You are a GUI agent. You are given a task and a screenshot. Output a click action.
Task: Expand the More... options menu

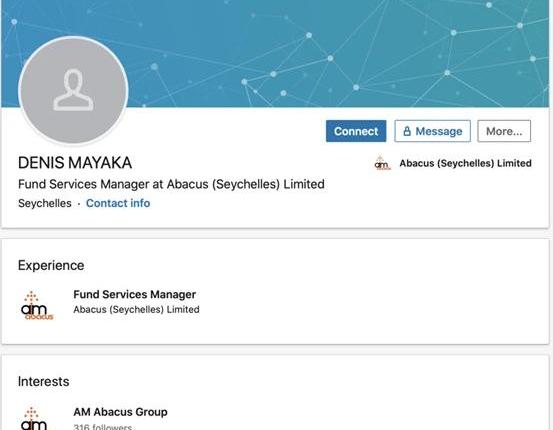click(x=504, y=131)
